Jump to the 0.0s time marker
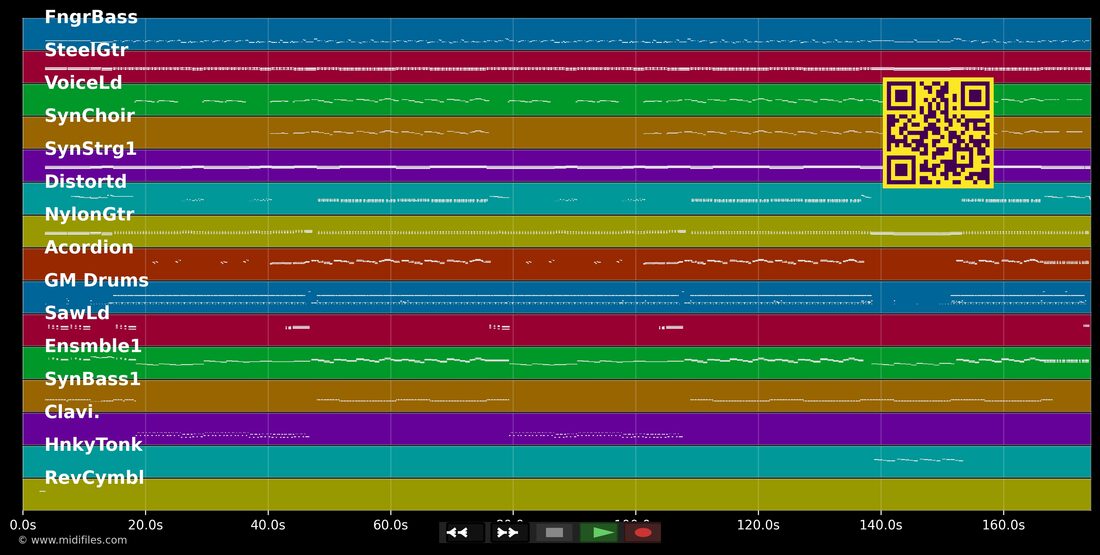1100x555 pixels. 23,525
